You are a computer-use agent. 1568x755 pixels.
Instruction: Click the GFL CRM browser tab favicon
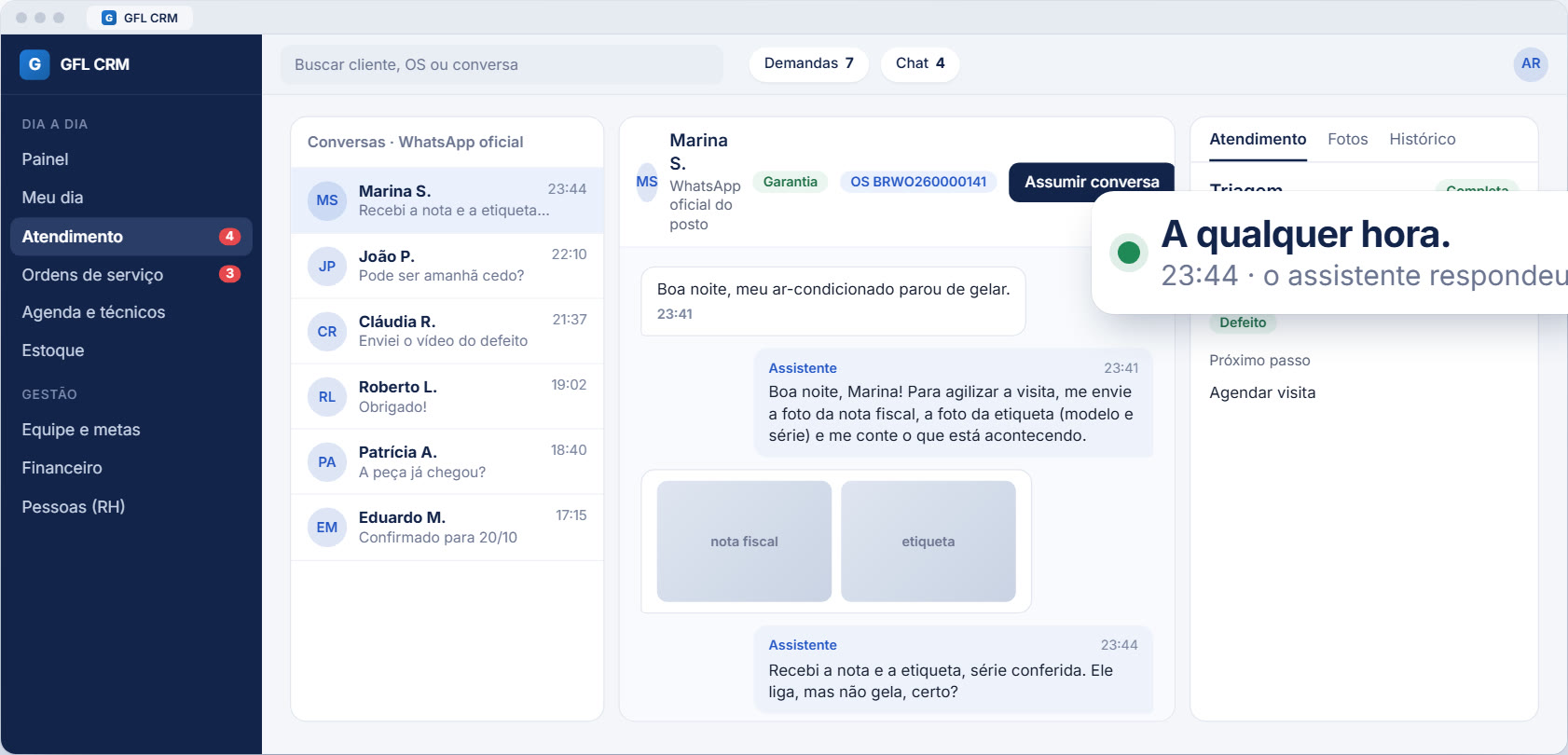(109, 18)
